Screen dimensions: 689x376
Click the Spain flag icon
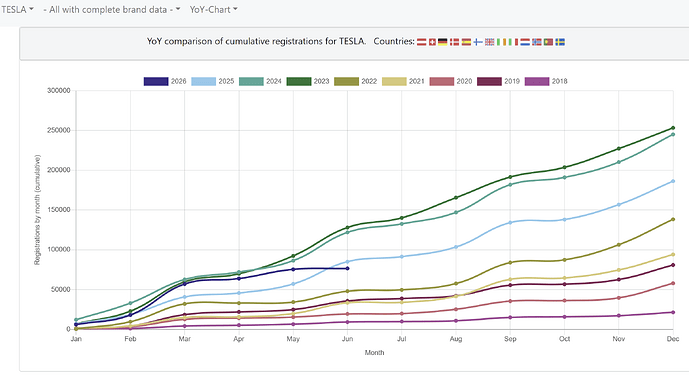click(466, 42)
